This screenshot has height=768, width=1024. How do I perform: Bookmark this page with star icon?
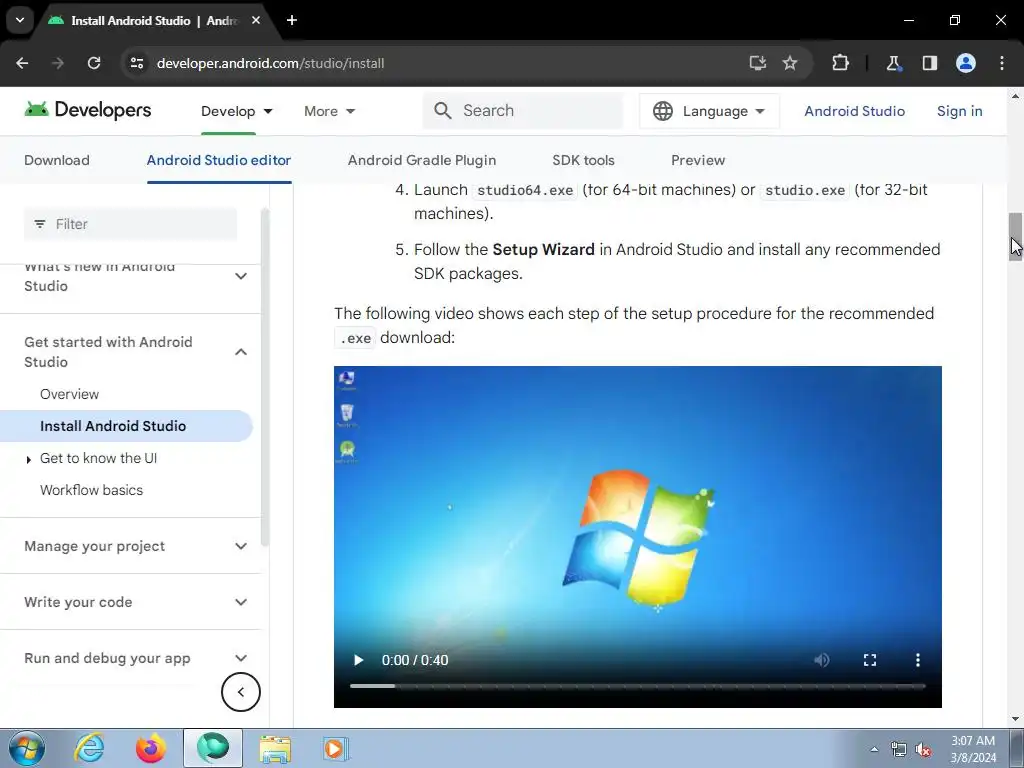pos(790,63)
